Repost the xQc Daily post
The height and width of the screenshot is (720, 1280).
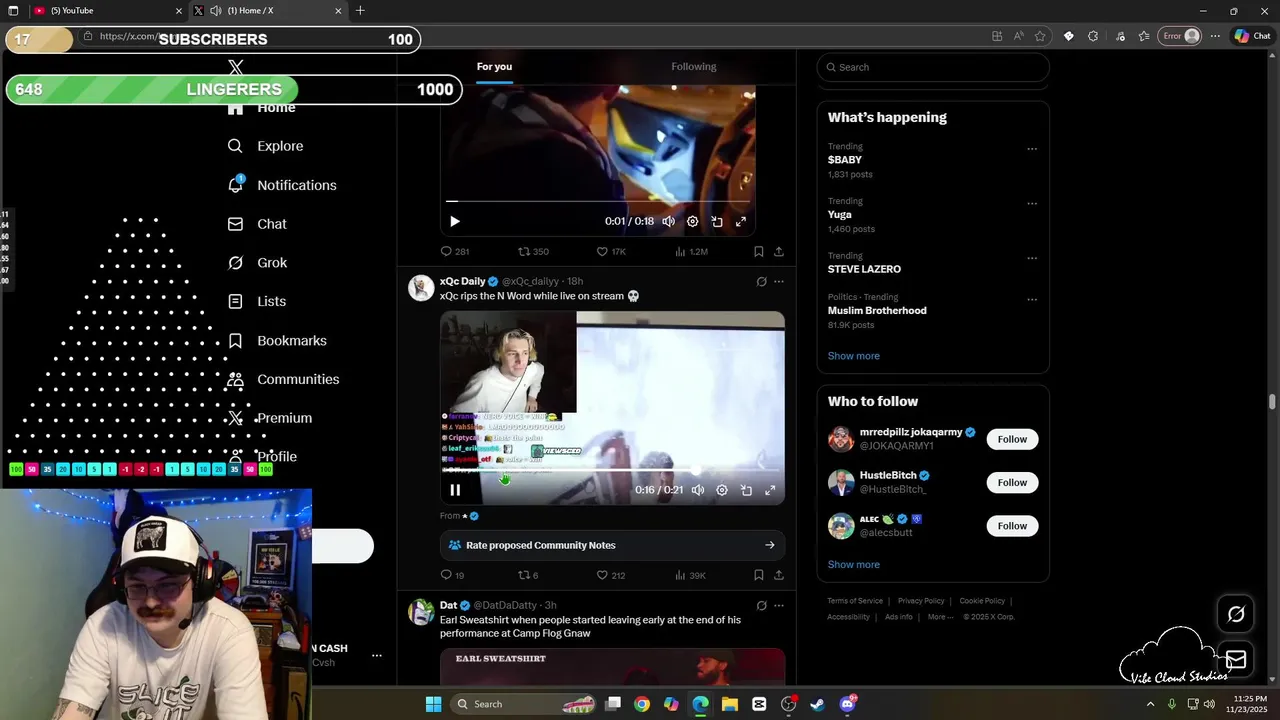point(528,575)
